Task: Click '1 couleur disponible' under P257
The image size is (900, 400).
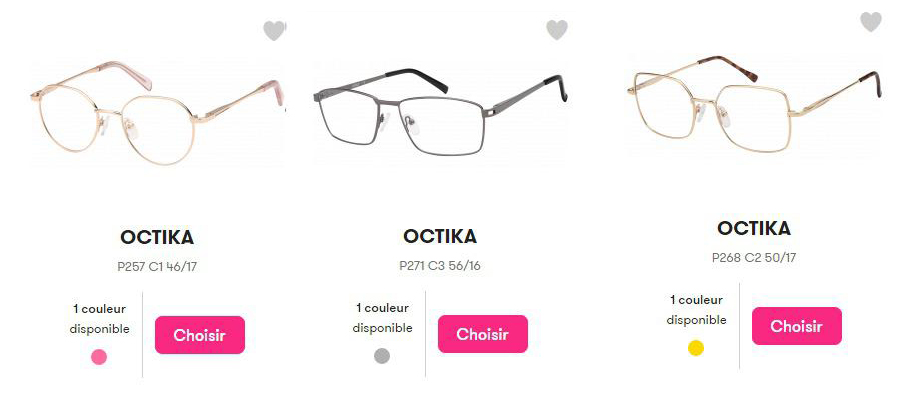Action: 99,319
